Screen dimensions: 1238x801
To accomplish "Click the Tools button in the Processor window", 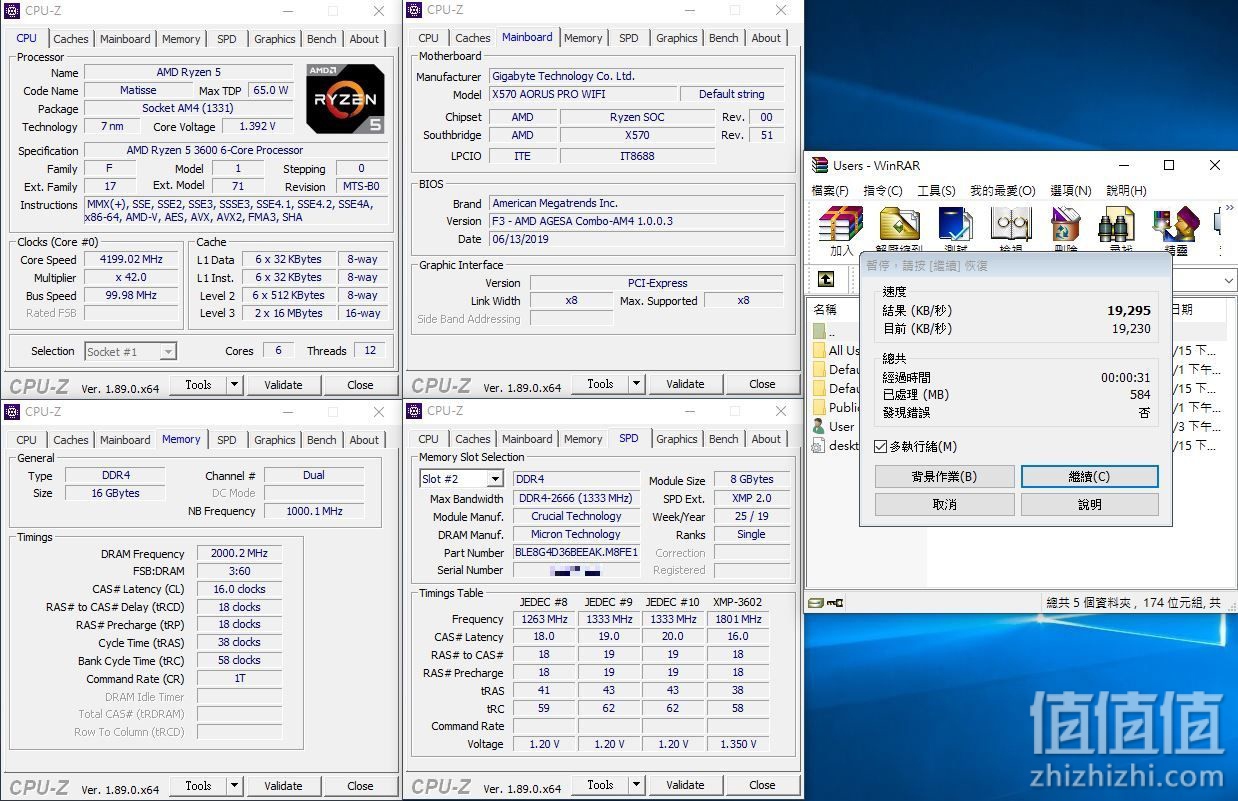I will [x=198, y=384].
